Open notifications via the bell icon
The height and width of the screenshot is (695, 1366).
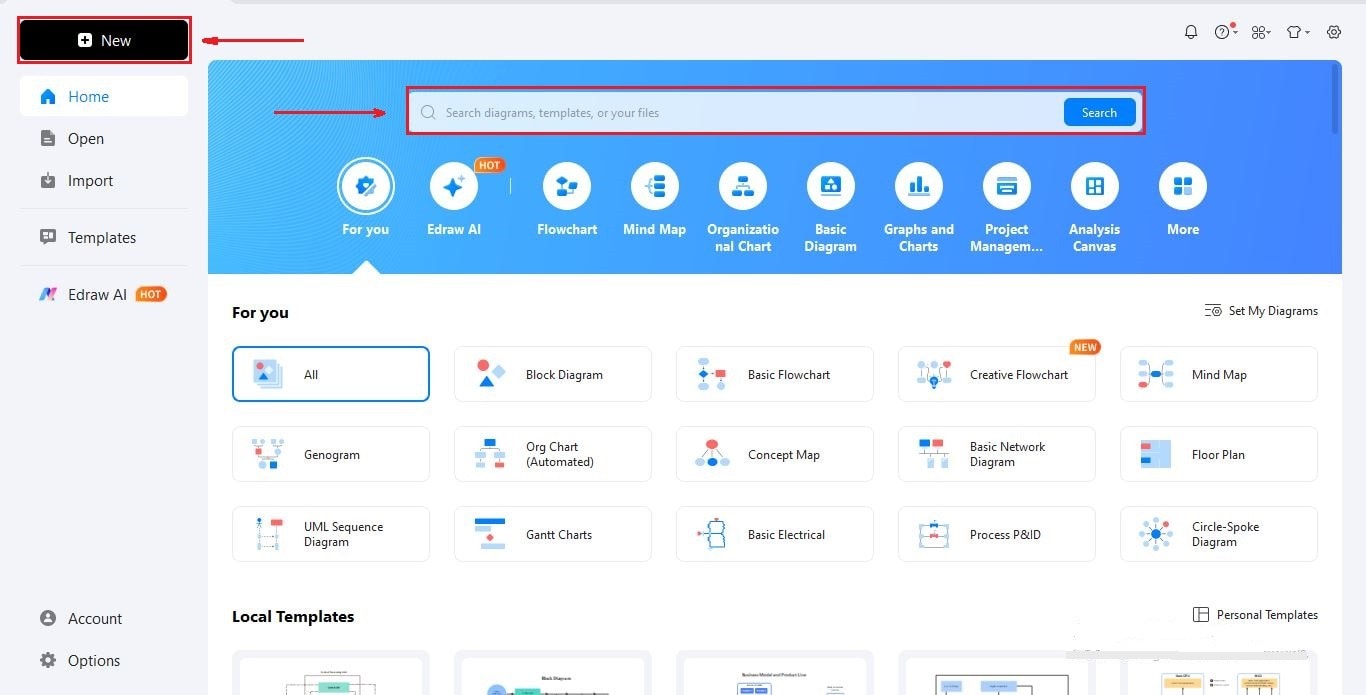[1191, 31]
